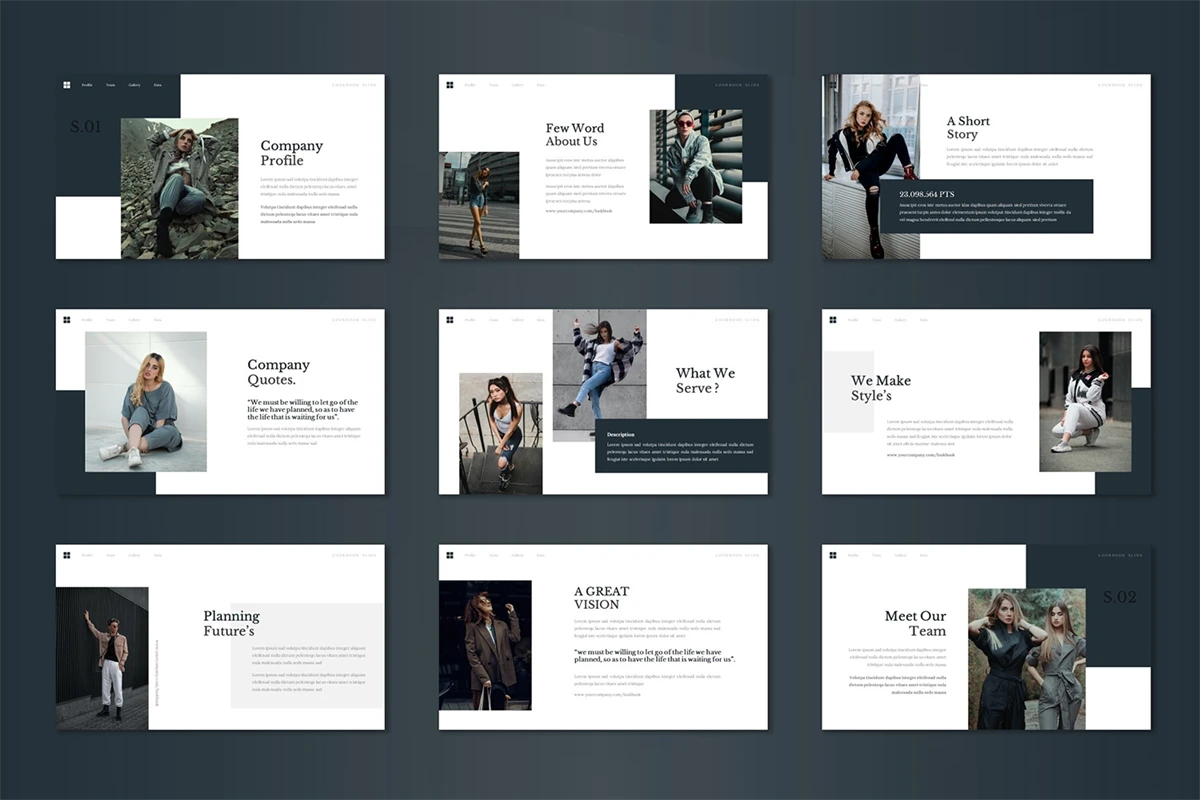The width and height of the screenshot is (1200, 800).
Task: Open website link on We Make Style's slide
Action: click(x=920, y=455)
